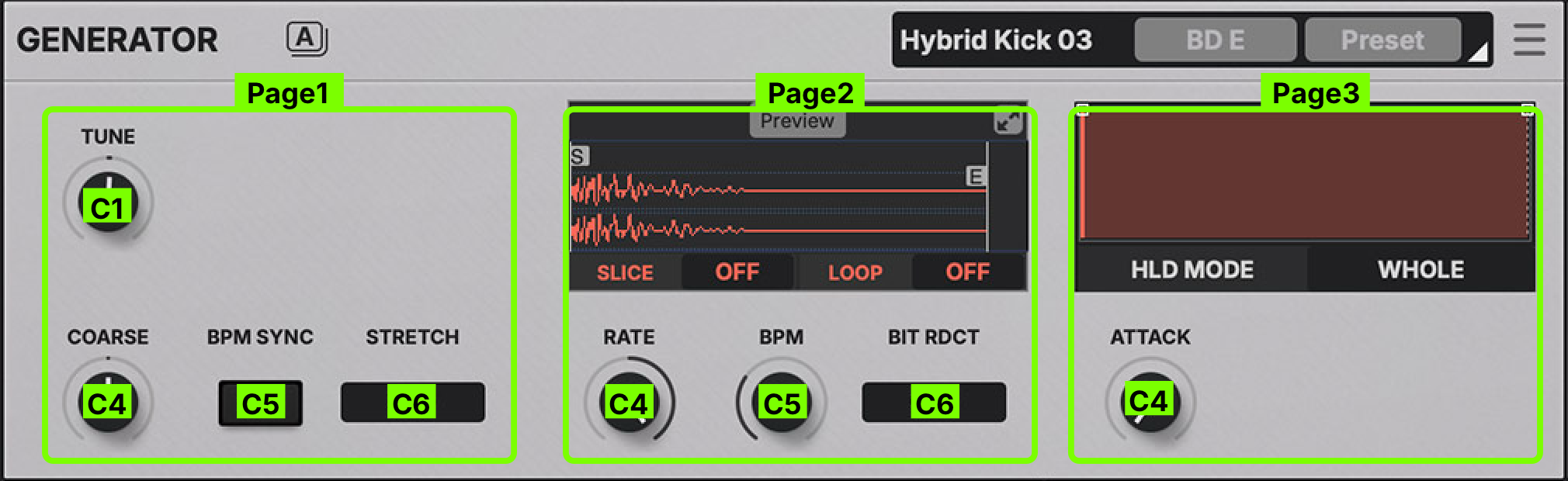Click the BPM knob
Screen dimensions: 1568x481
(782, 402)
